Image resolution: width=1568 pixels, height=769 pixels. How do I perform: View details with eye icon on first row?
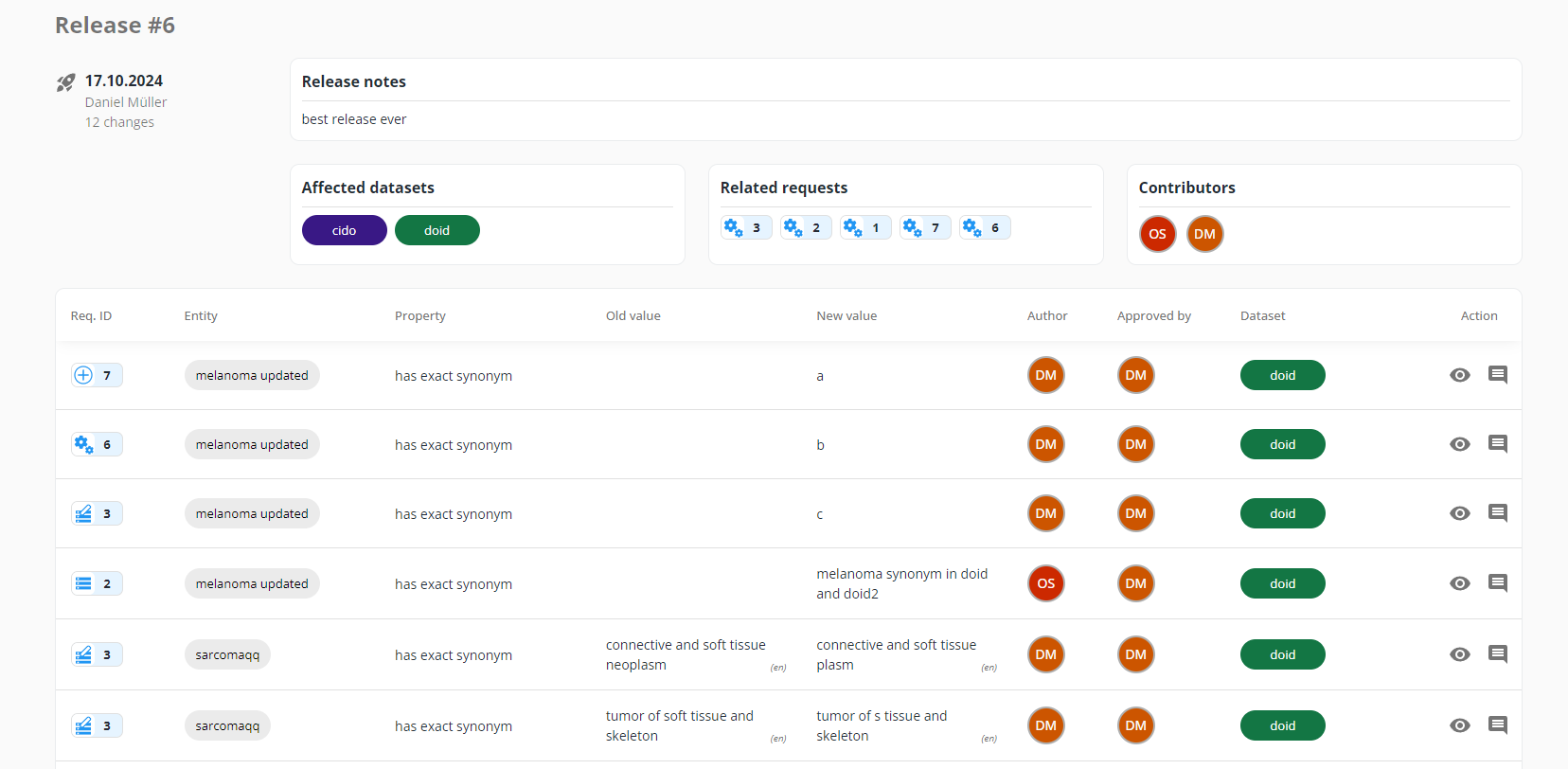[1459, 375]
